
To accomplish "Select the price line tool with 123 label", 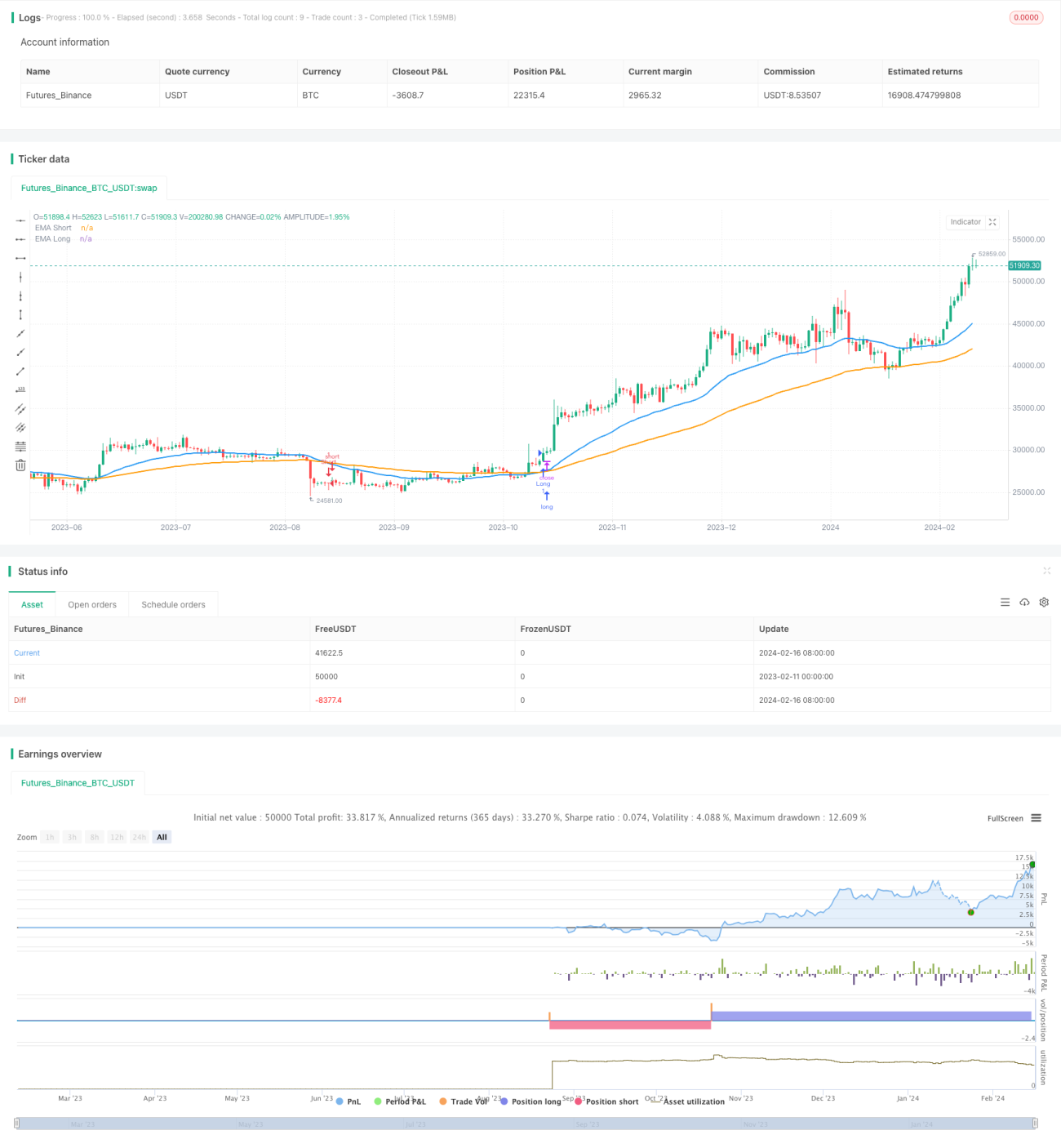I will coord(20,389).
